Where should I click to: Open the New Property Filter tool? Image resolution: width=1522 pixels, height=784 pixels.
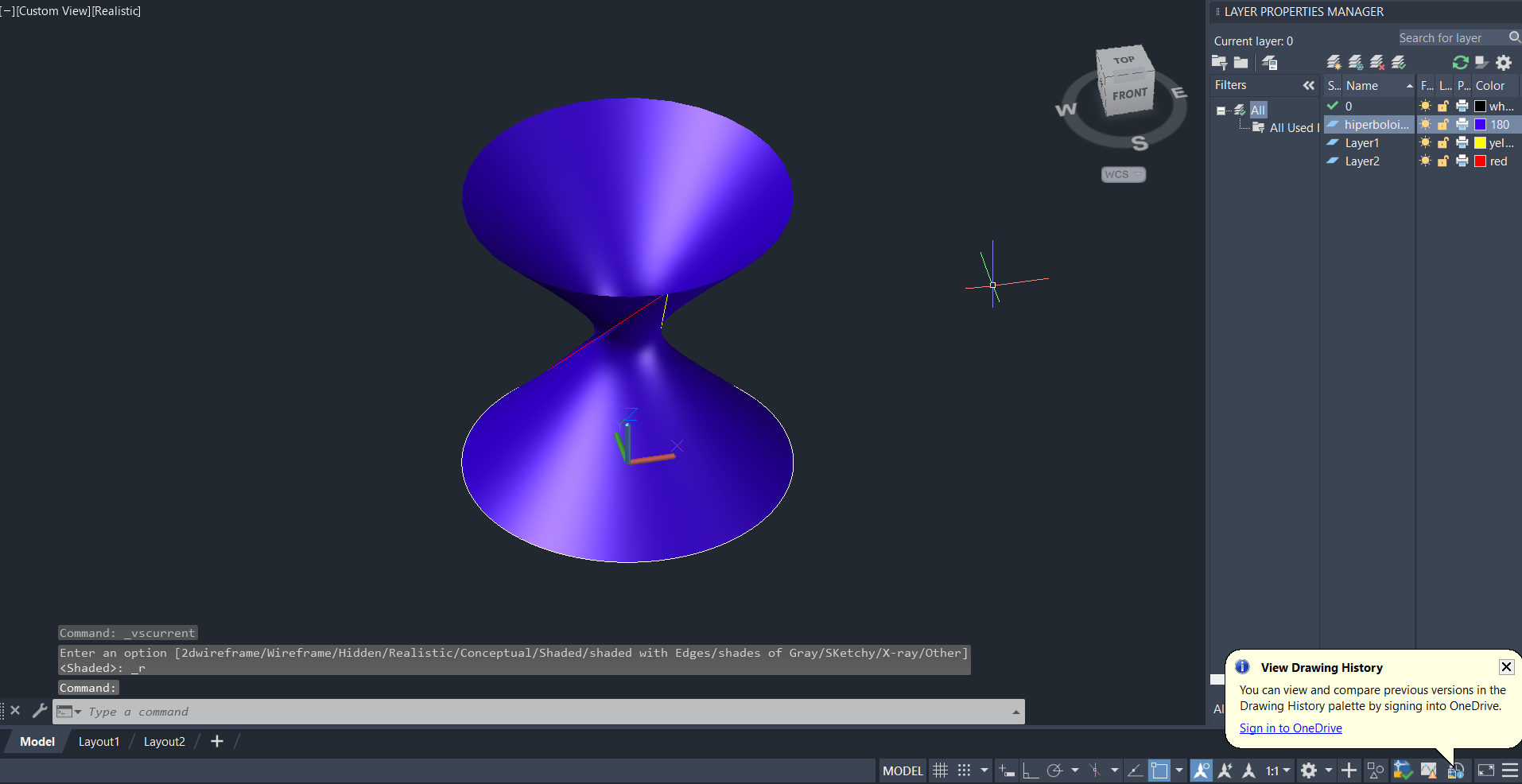pos(1219,62)
